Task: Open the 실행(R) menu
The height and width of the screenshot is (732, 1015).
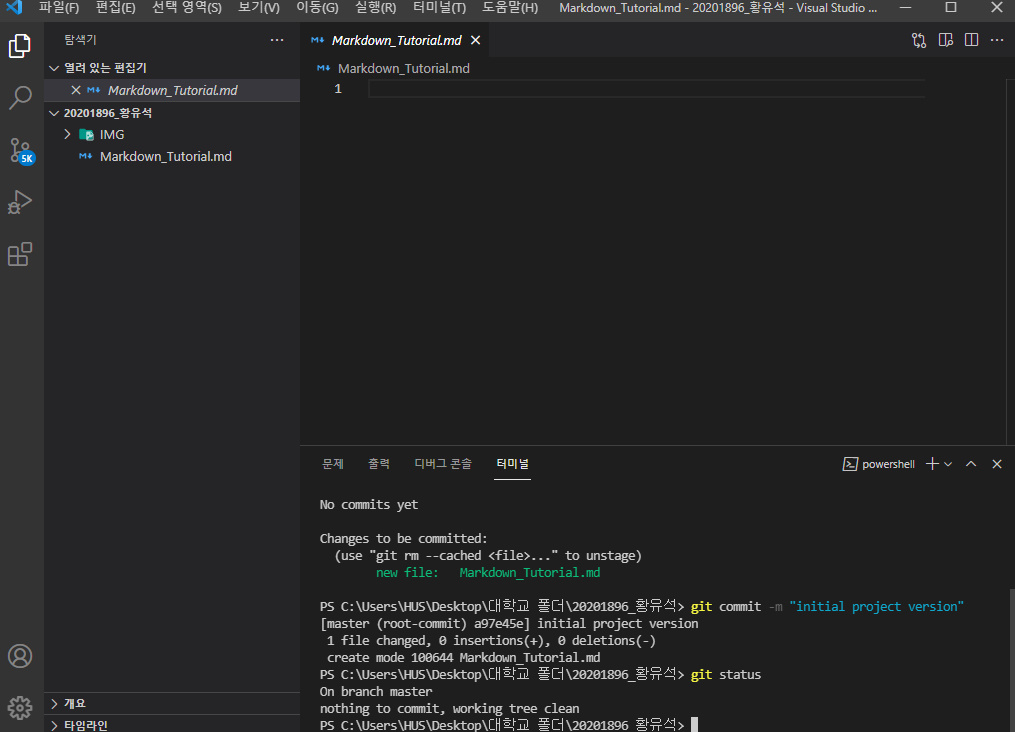Action: click(x=375, y=8)
